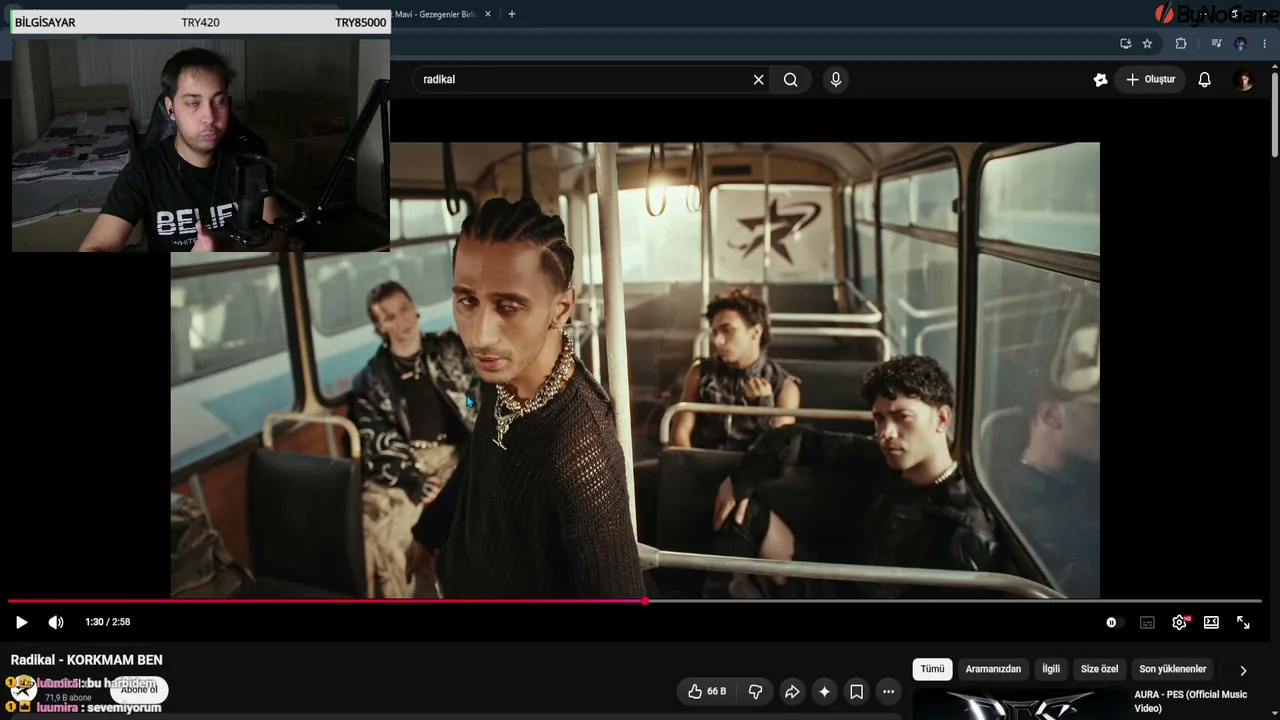Open AURA - PES video thumbnail

tap(1018, 705)
